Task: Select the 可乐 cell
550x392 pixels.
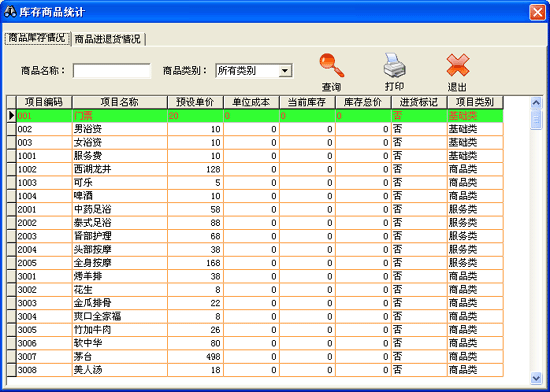Action: click(x=120, y=182)
